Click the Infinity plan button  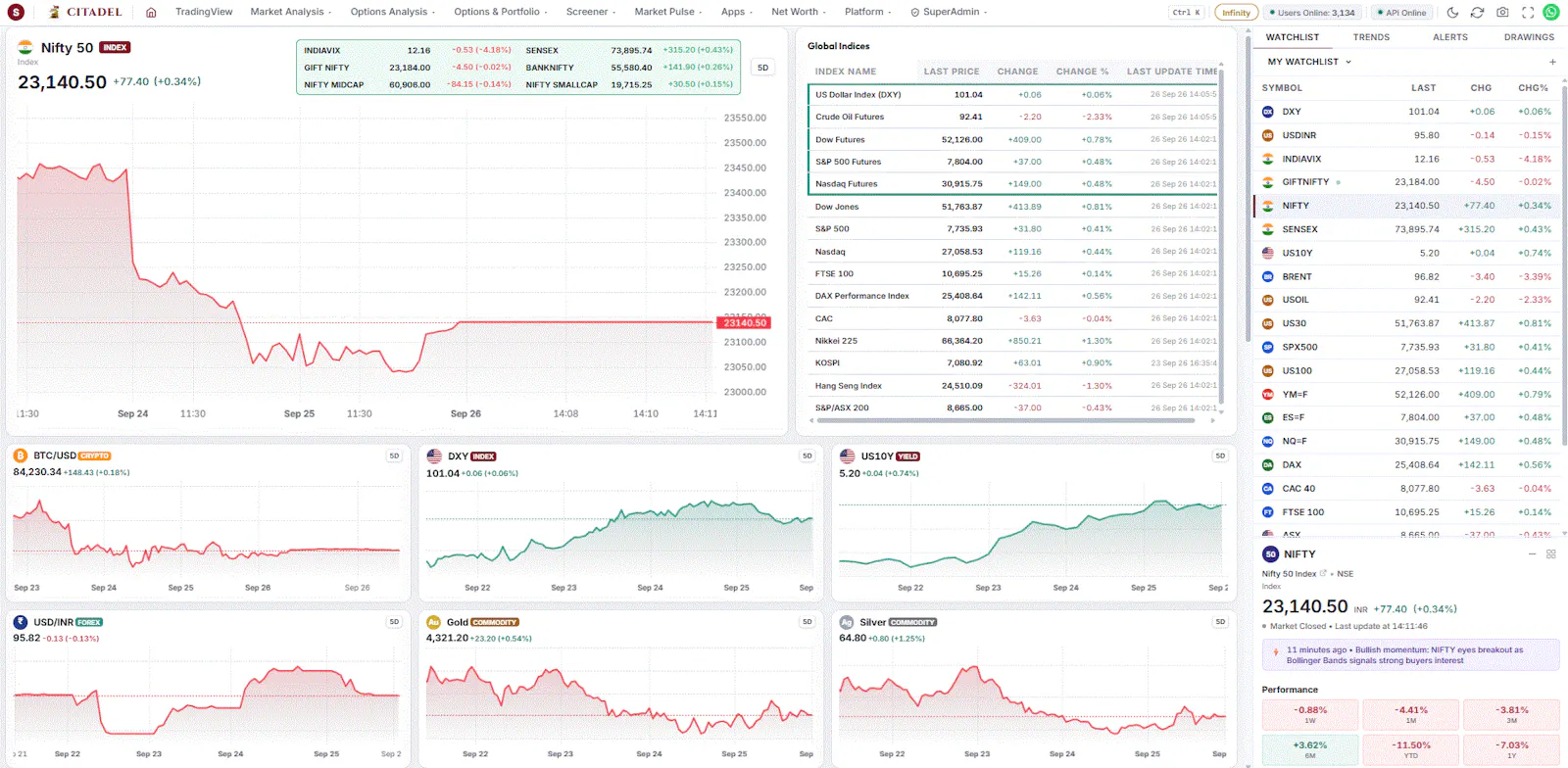coord(1236,13)
